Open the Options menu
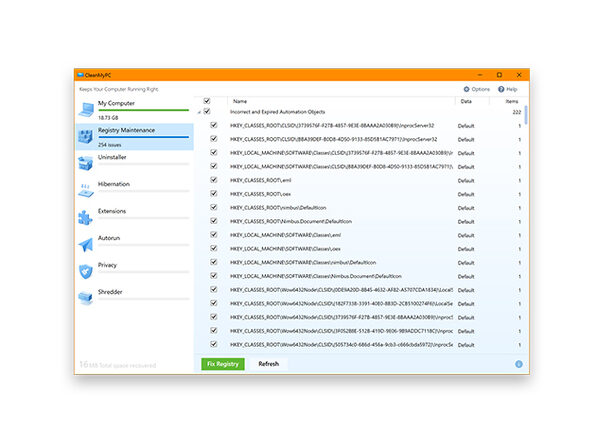The image size is (596, 447). tap(477, 89)
